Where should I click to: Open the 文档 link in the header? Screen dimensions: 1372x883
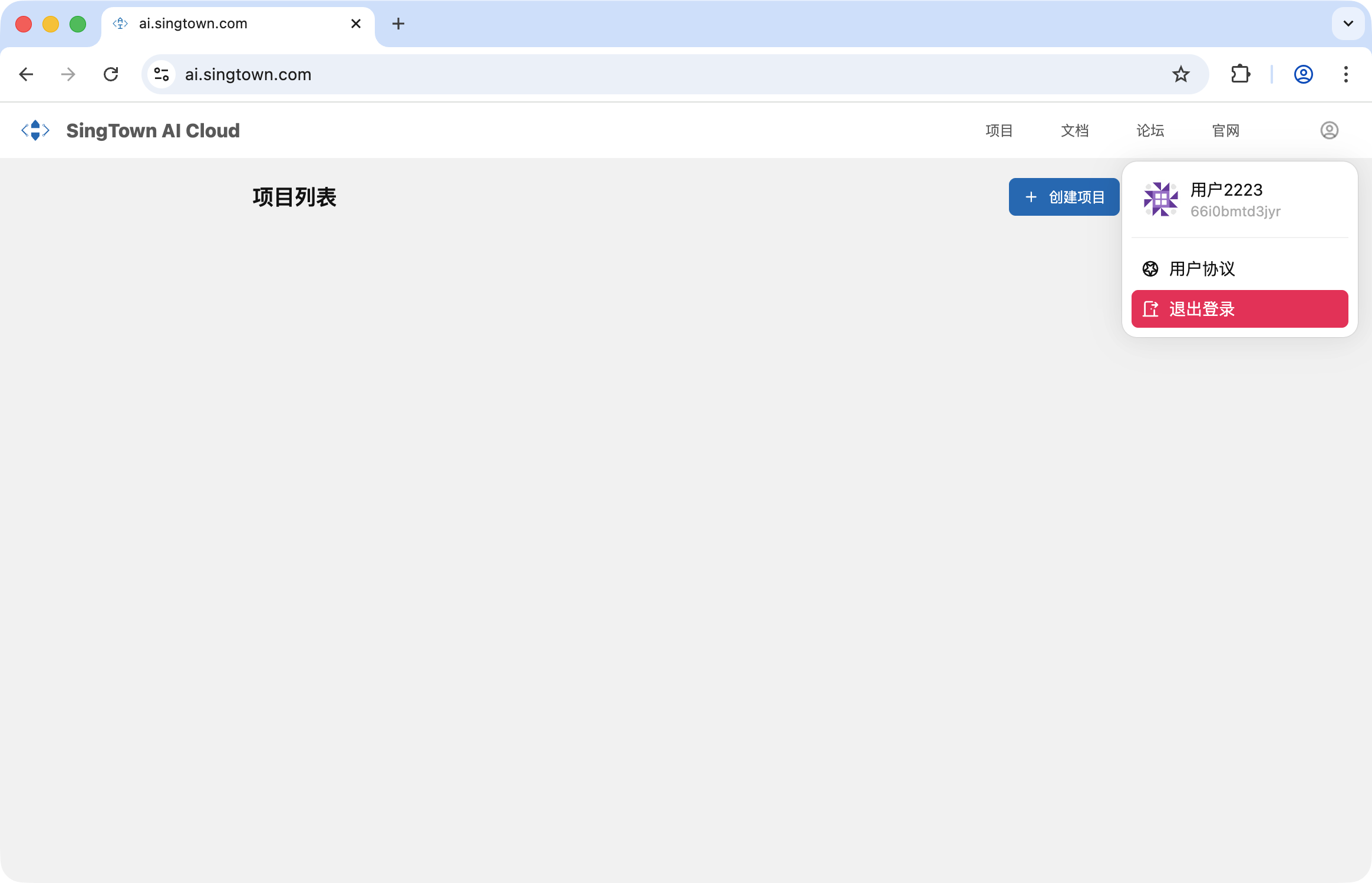click(1074, 130)
